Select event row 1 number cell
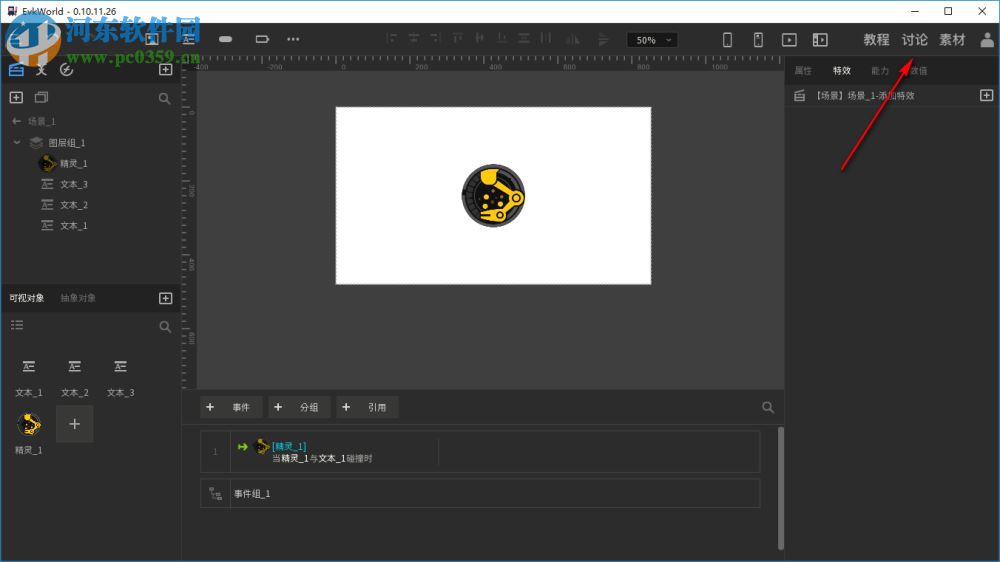1000x562 pixels. click(215, 452)
